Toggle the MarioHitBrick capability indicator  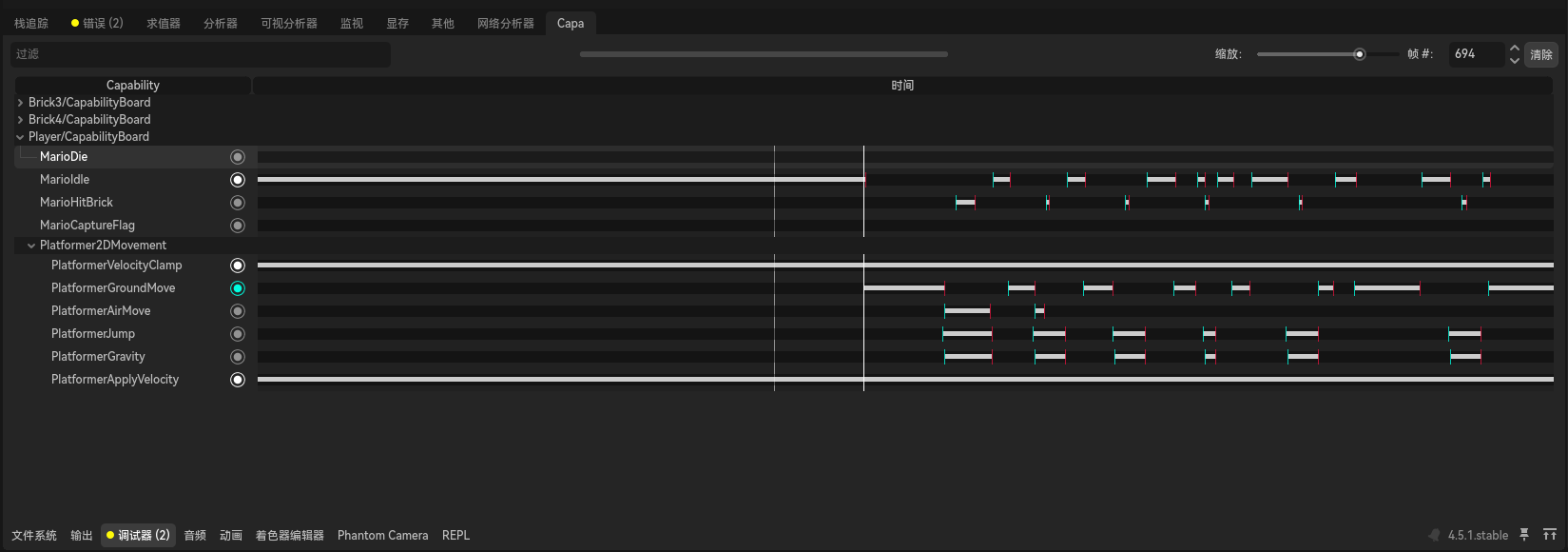point(238,203)
